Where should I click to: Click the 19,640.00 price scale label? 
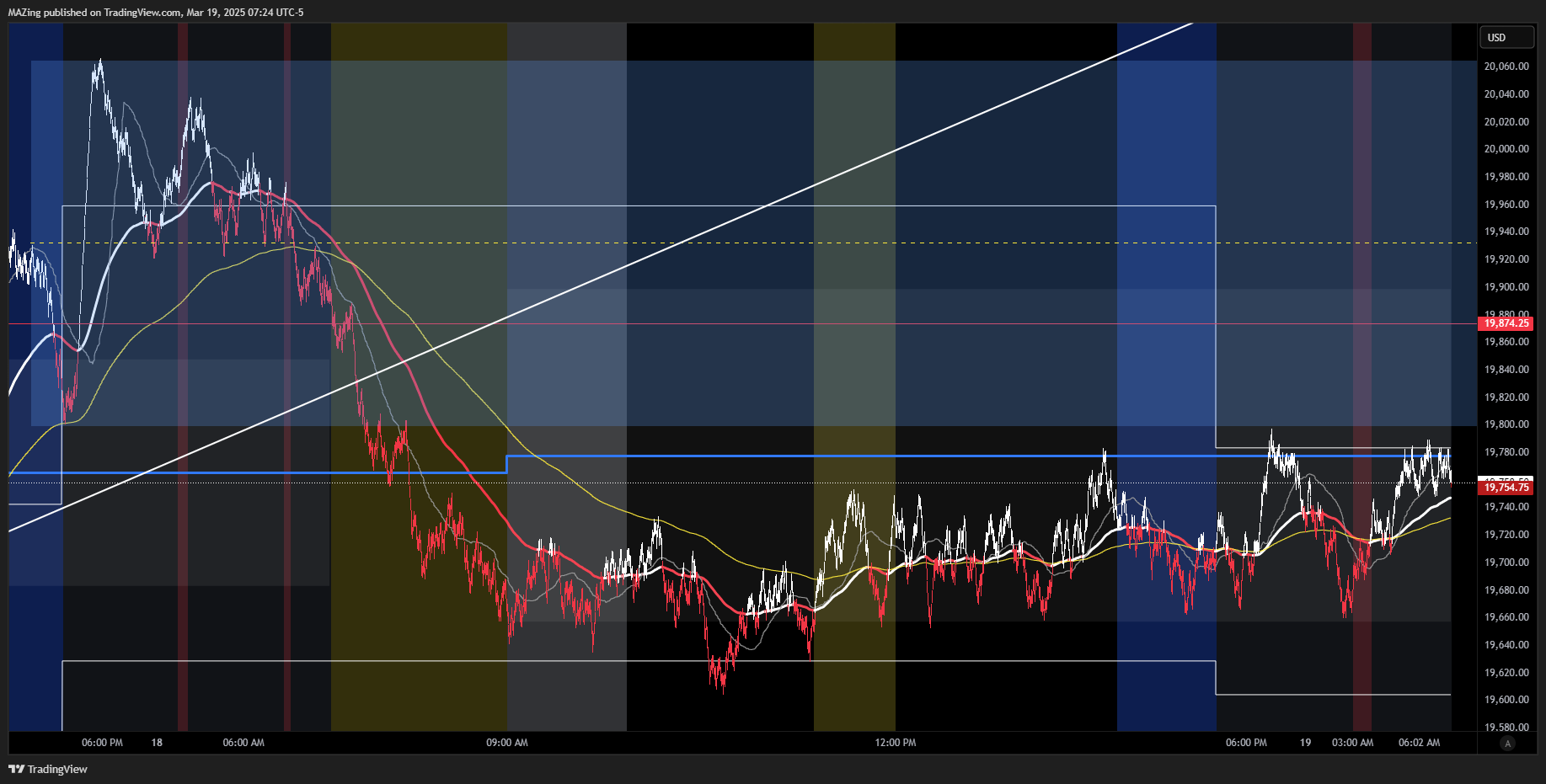(x=1506, y=645)
